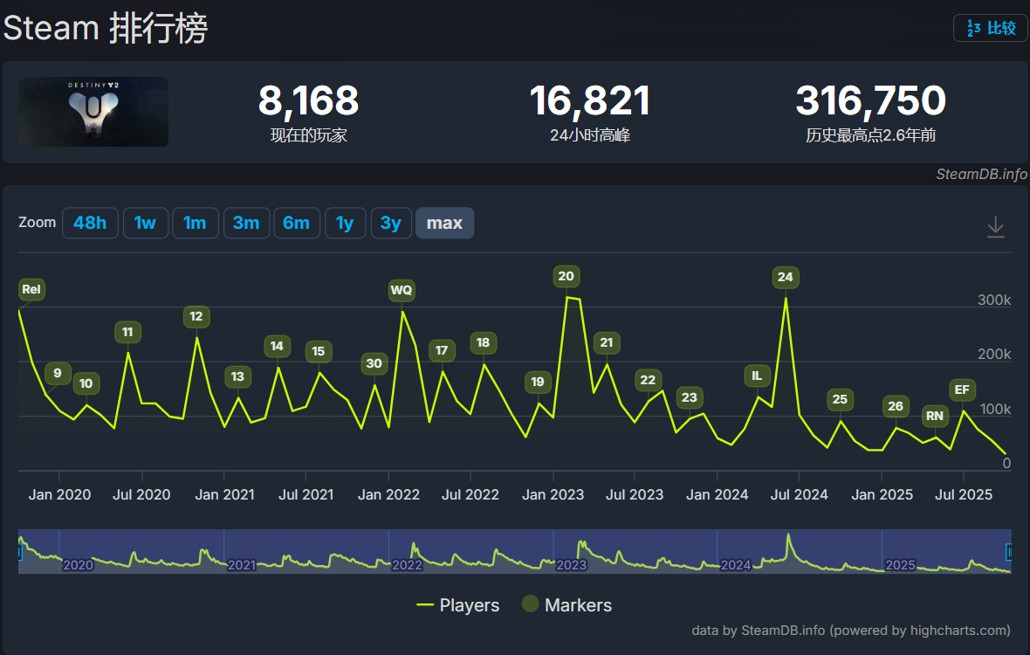Click the WQ marker flag
The width and height of the screenshot is (1030, 655).
[401, 290]
